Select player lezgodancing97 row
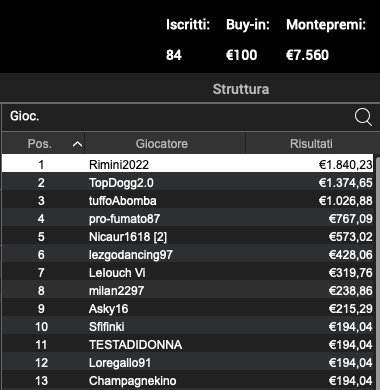Image resolution: width=380 pixels, height=390 pixels. (x=188, y=254)
